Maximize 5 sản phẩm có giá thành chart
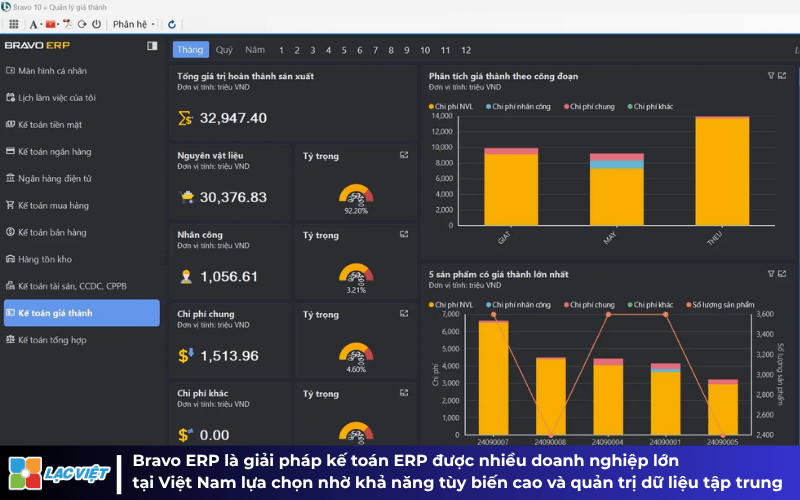800x500 pixels. click(782, 274)
